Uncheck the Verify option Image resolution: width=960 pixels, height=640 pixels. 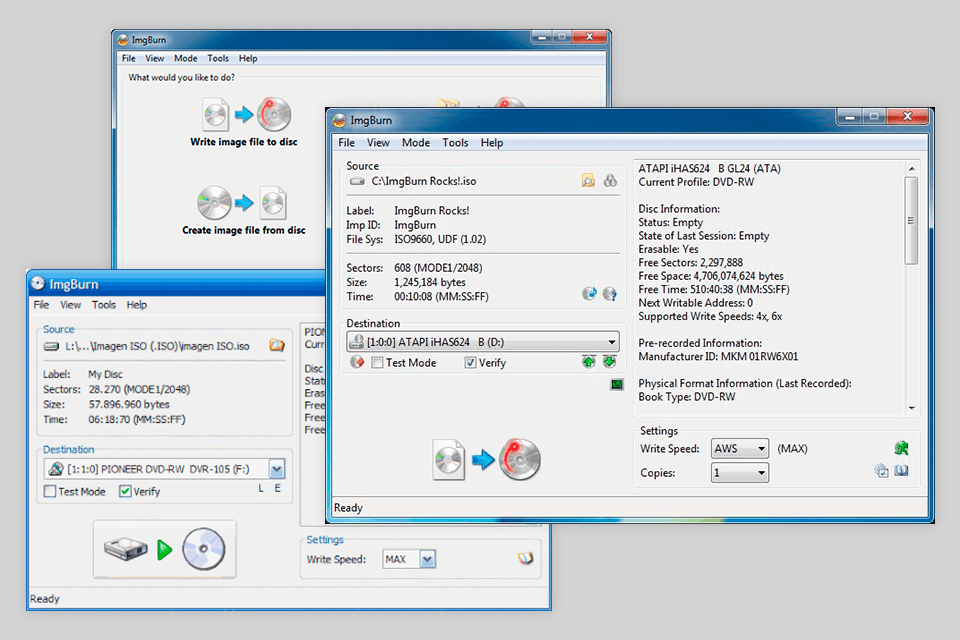coord(470,362)
